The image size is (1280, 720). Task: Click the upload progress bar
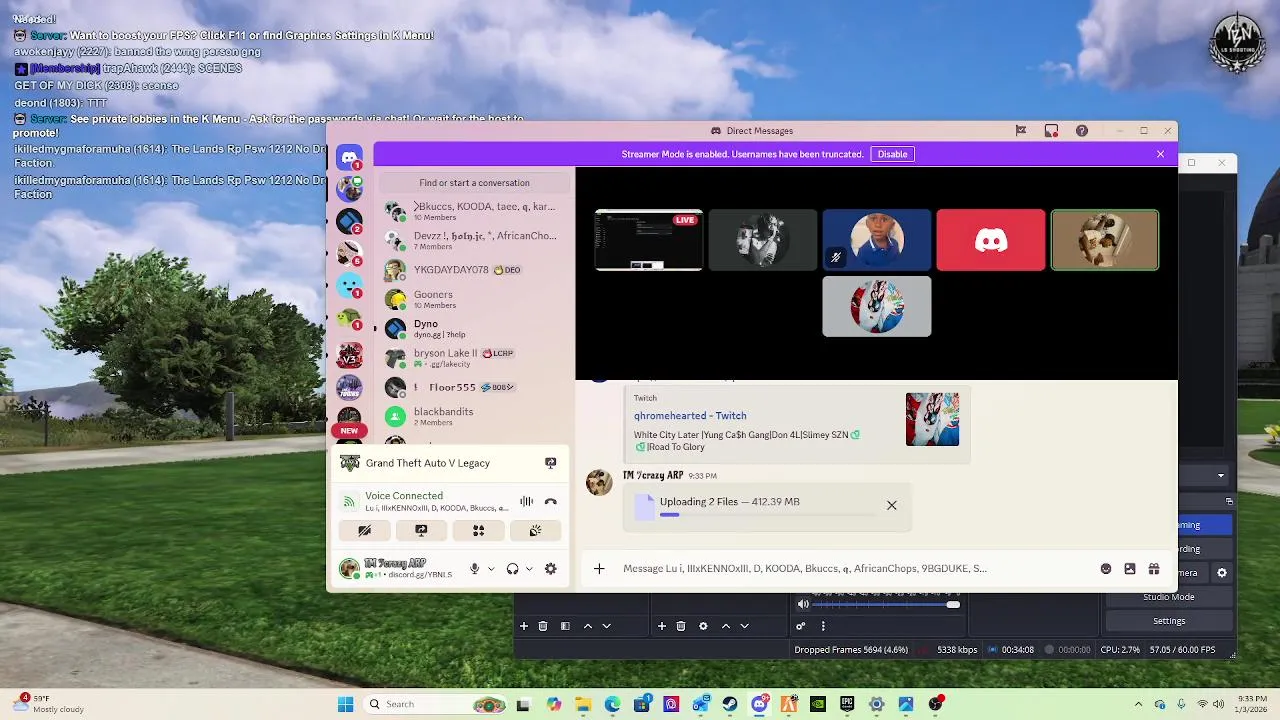coord(768,516)
